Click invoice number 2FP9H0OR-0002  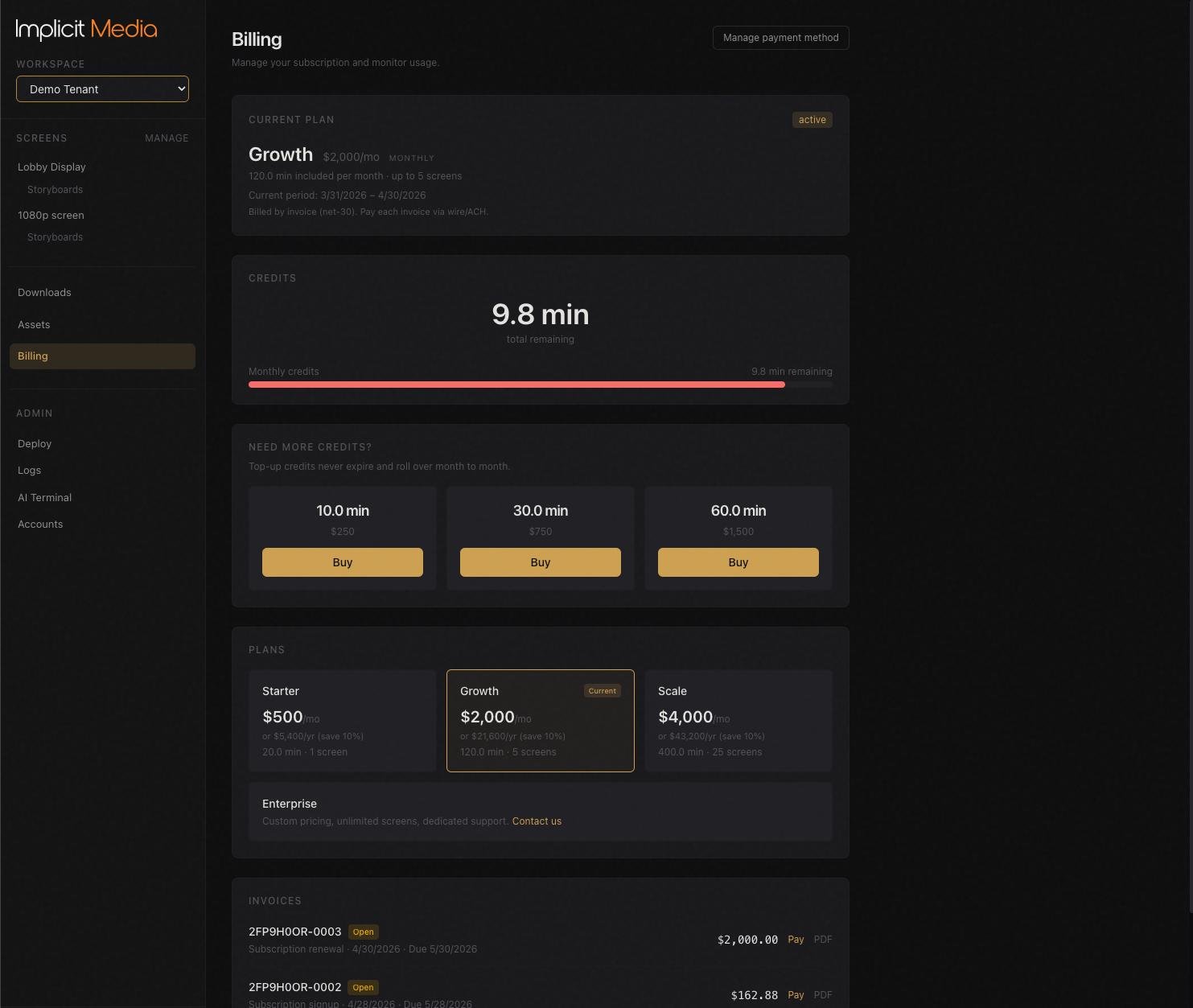pos(295,987)
